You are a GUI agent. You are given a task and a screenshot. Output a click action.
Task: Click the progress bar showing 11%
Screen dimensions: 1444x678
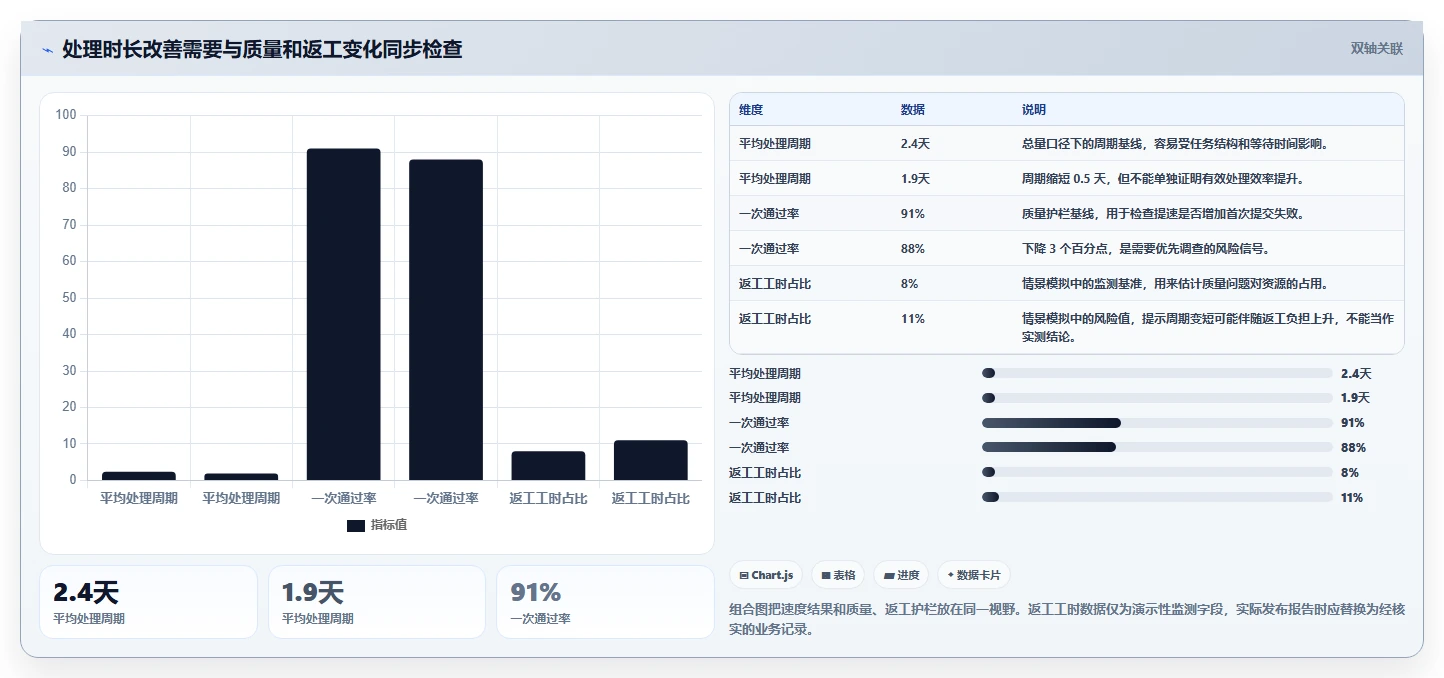[x=1157, y=497]
